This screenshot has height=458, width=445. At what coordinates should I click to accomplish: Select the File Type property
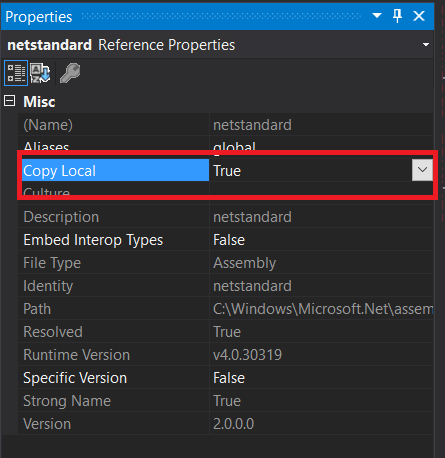(x=52, y=263)
